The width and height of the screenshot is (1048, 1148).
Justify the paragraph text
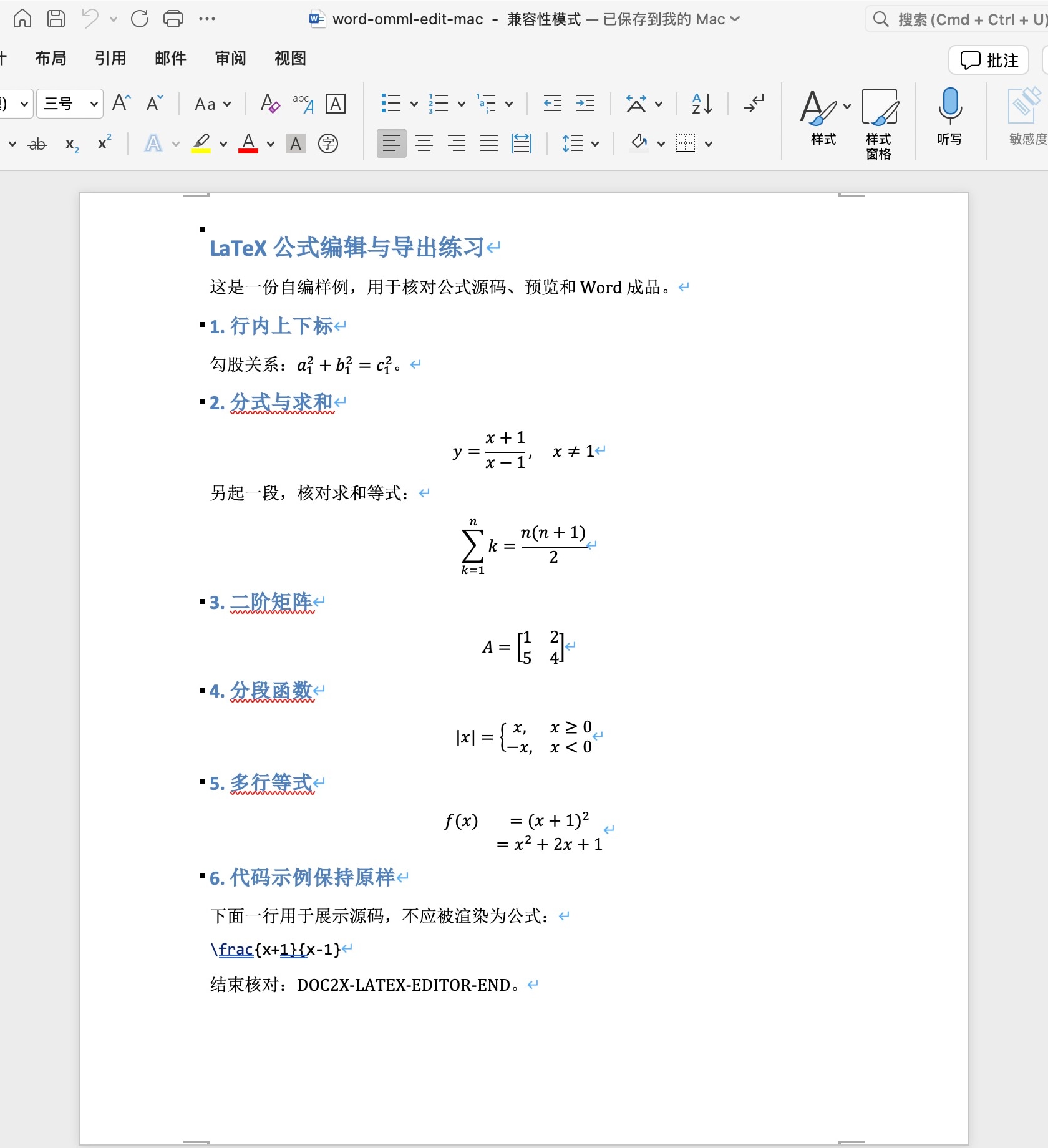489,143
